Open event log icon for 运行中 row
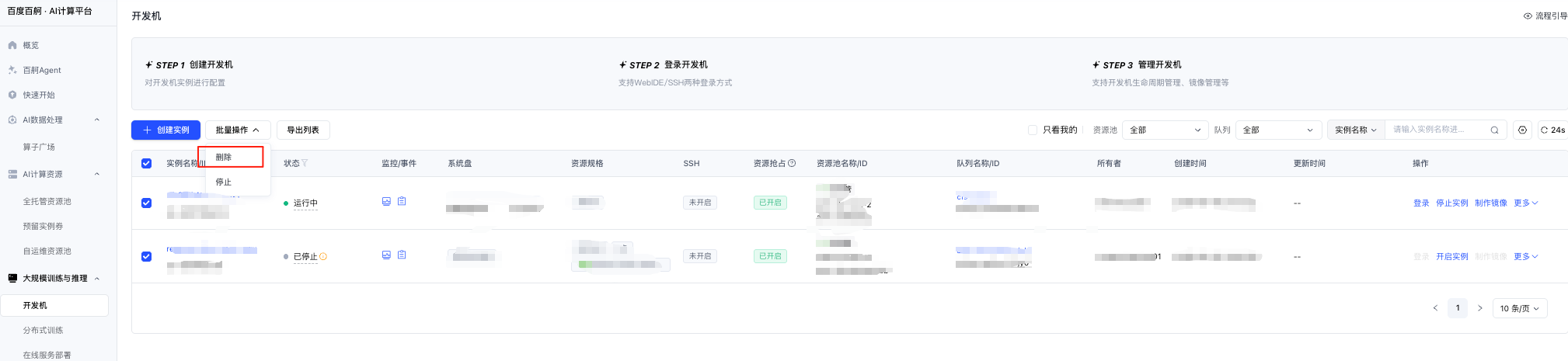Screen dimensions: 1568x361 [402, 201]
